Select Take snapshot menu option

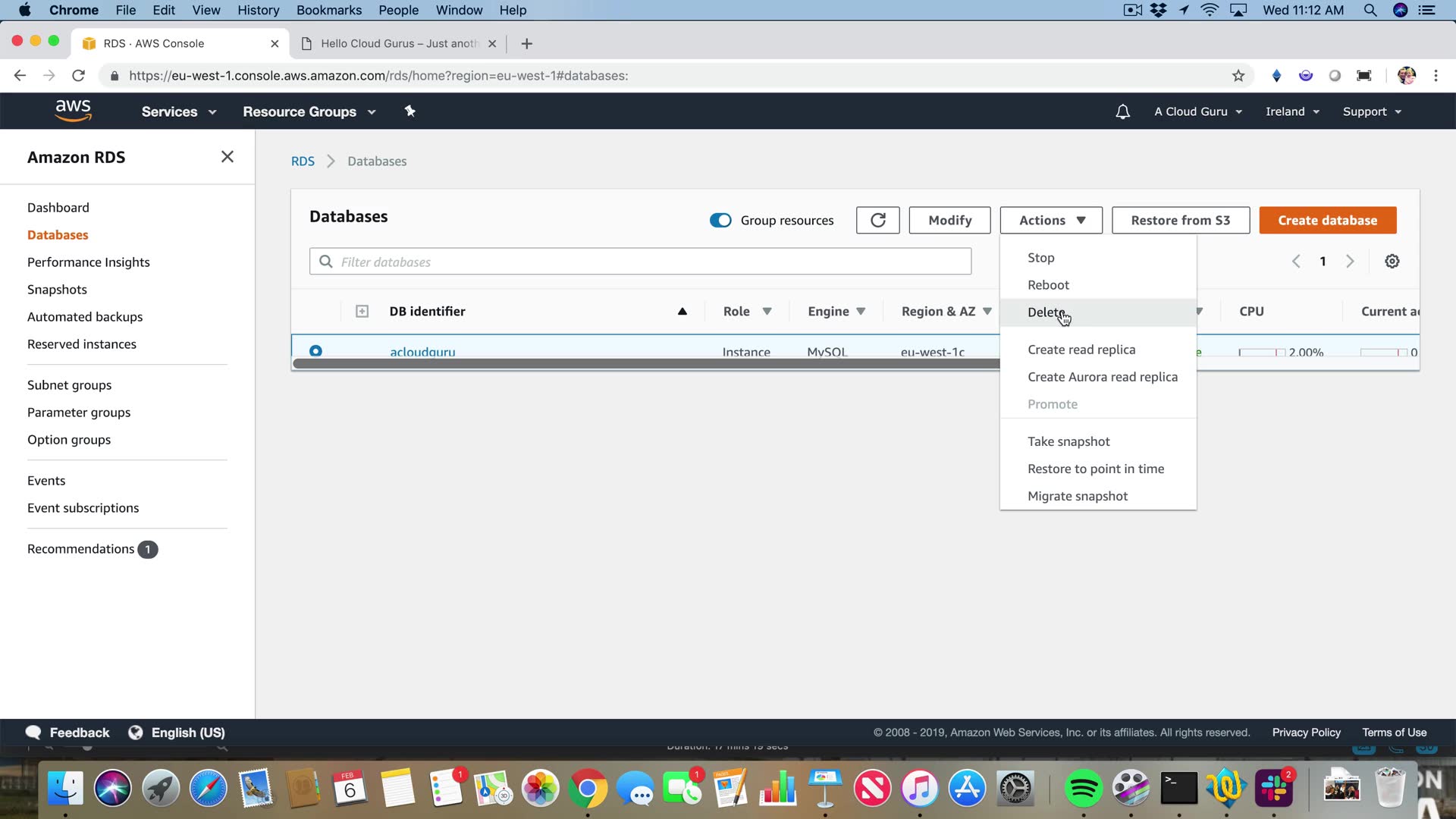1068,441
